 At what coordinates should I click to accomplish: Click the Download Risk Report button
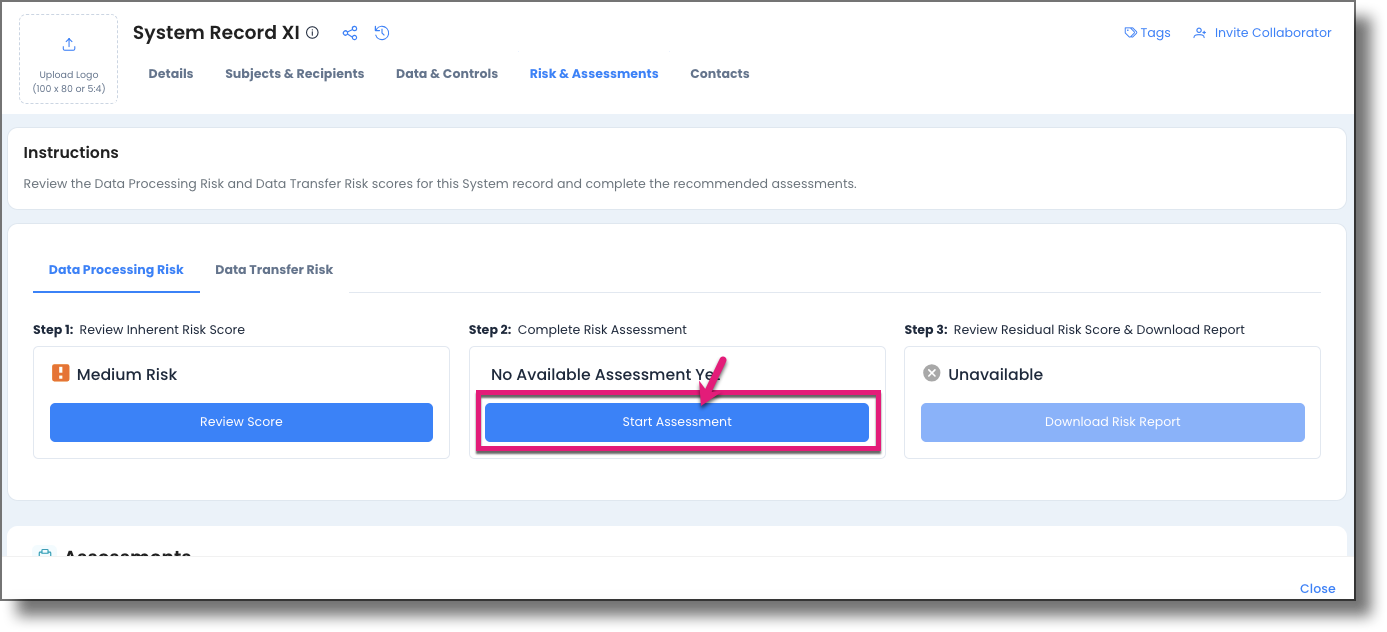(x=1113, y=422)
